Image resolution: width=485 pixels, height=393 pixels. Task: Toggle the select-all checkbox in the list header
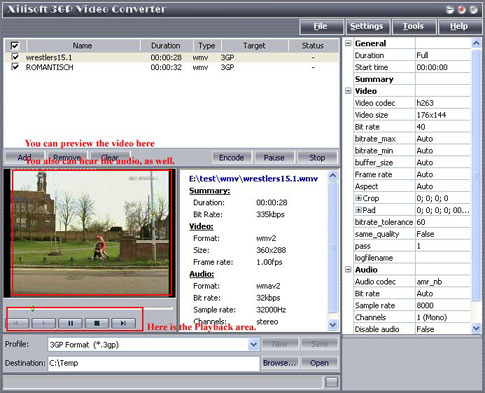point(15,45)
